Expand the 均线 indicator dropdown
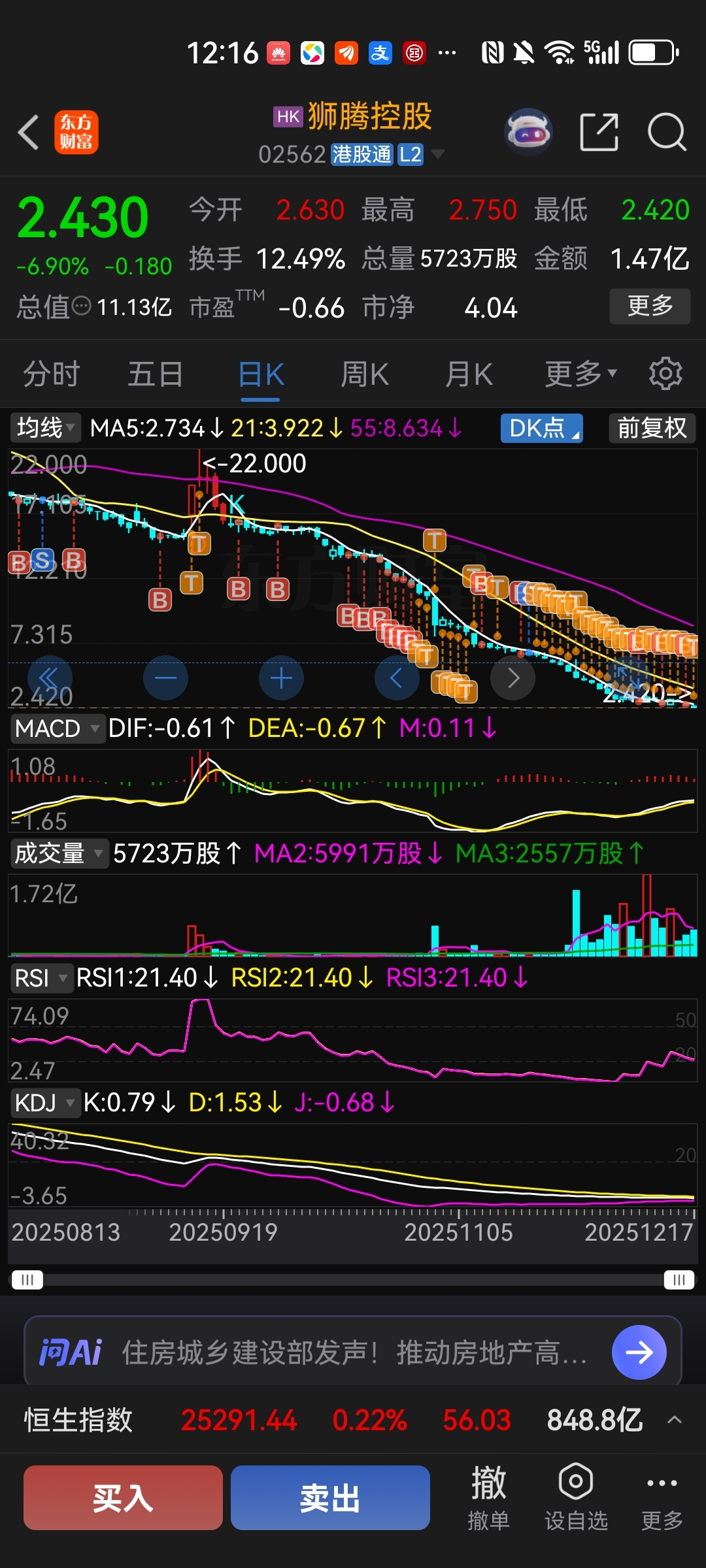This screenshot has width=706, height=1568. [x=46, y=429]
